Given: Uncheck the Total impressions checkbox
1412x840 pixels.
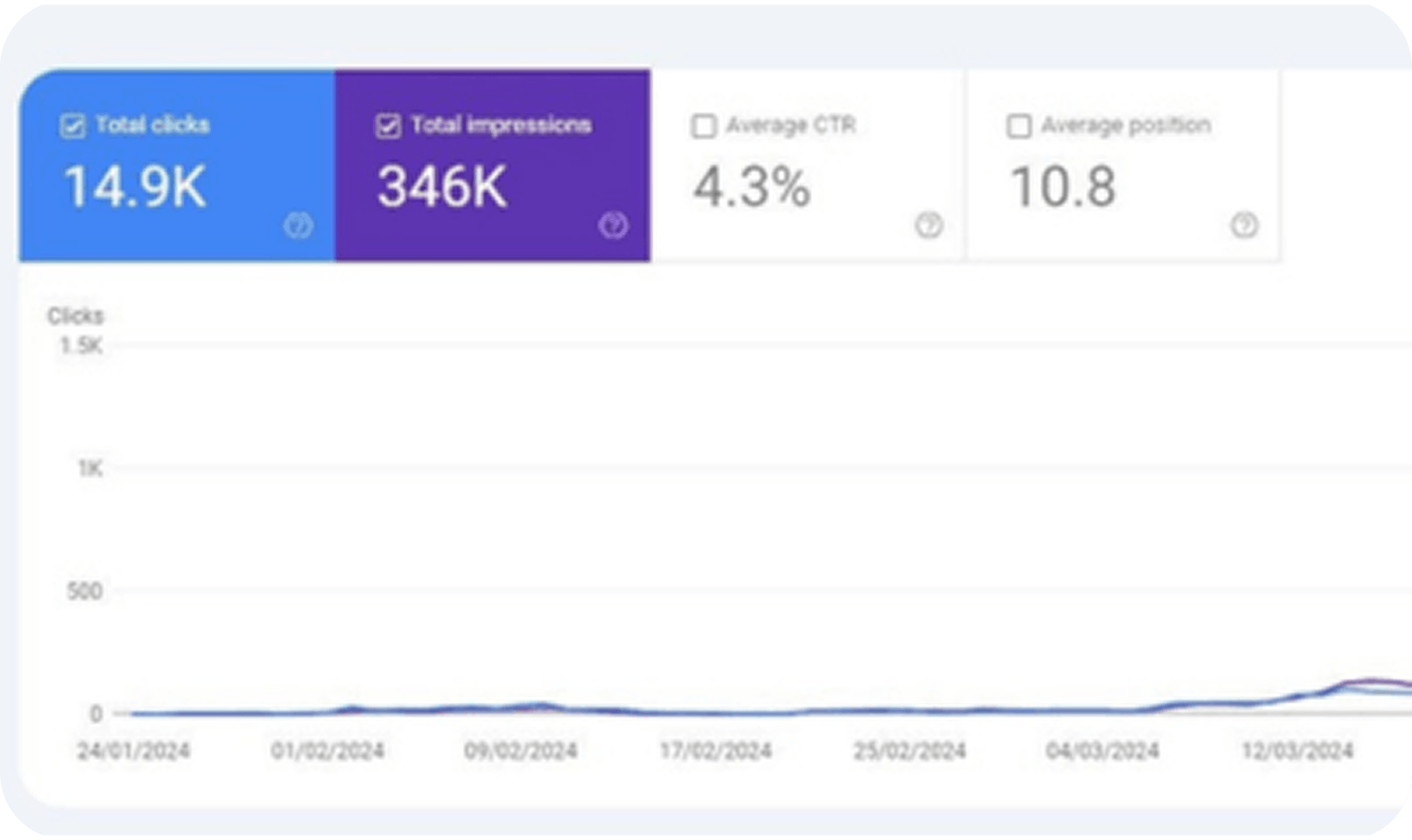Looking at the screenshot, I should (387, 126).
